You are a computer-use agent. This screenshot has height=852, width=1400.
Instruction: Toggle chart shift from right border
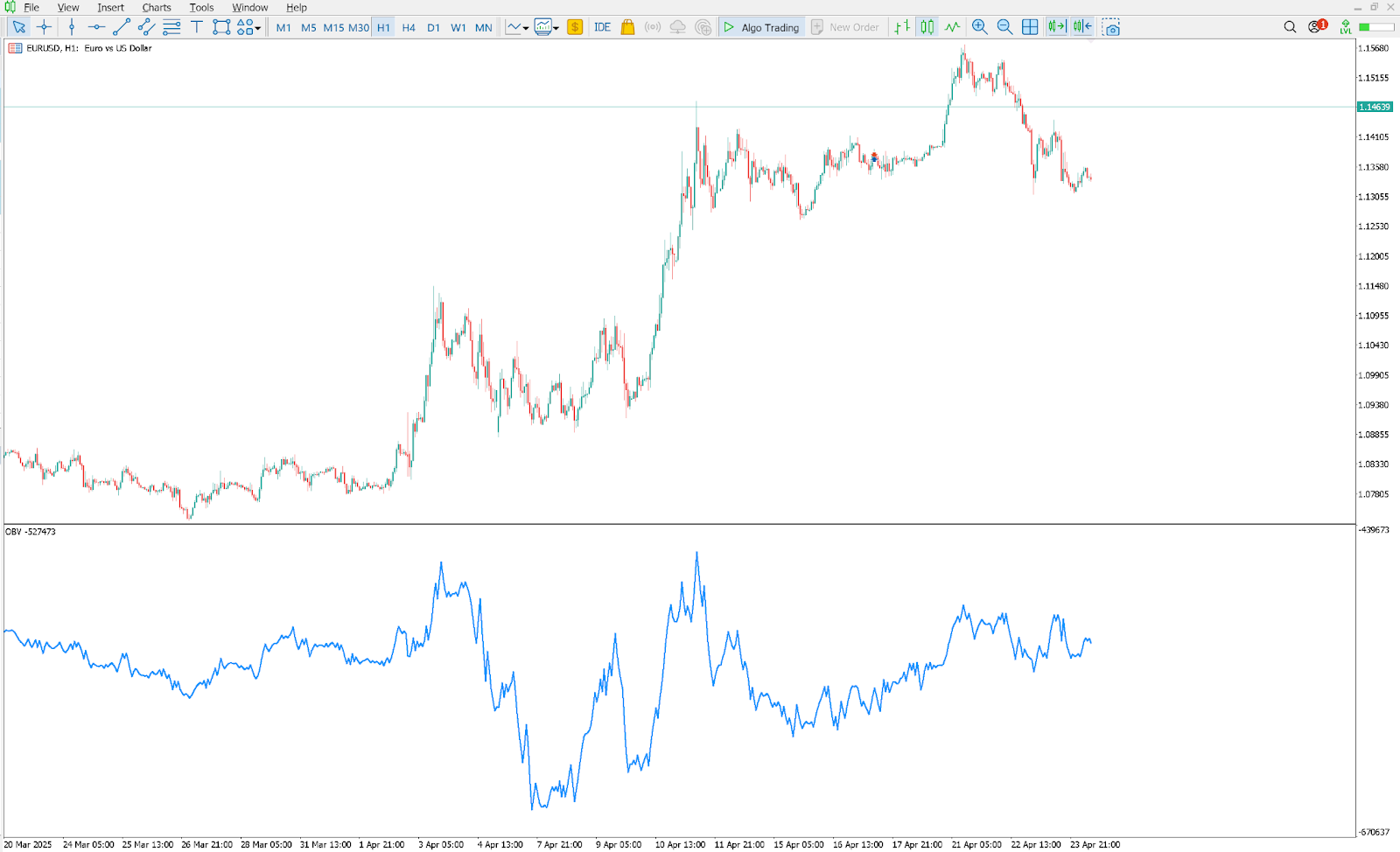point(1082,27)
